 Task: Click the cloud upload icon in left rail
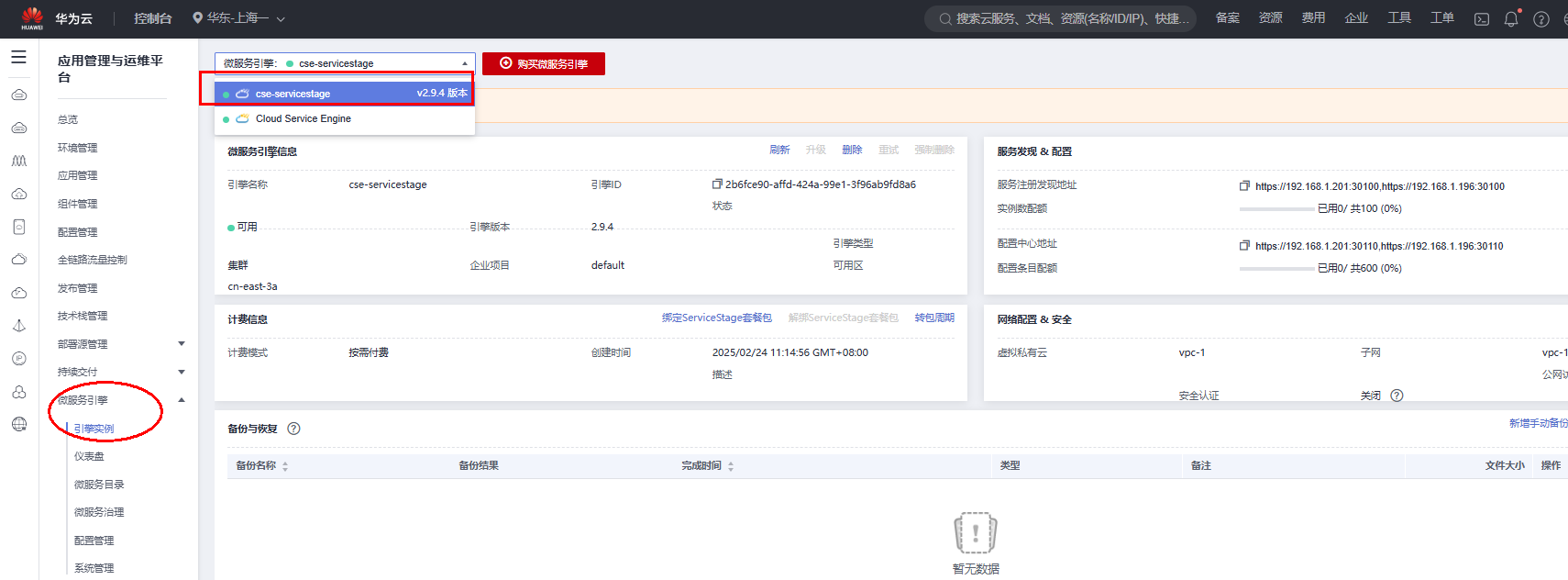tap(19, 194)
